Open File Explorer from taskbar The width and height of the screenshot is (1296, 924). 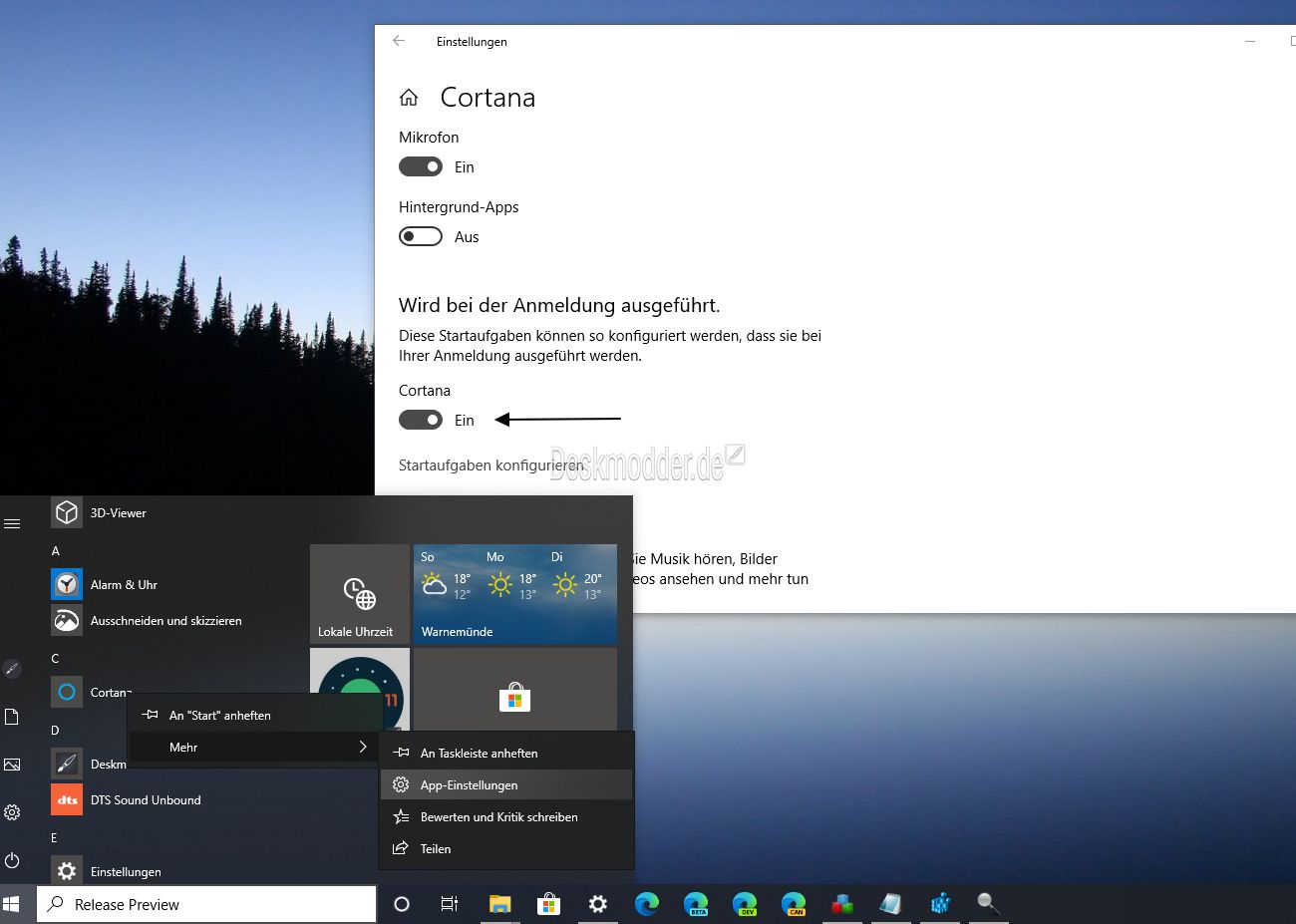tap(499, 904)
